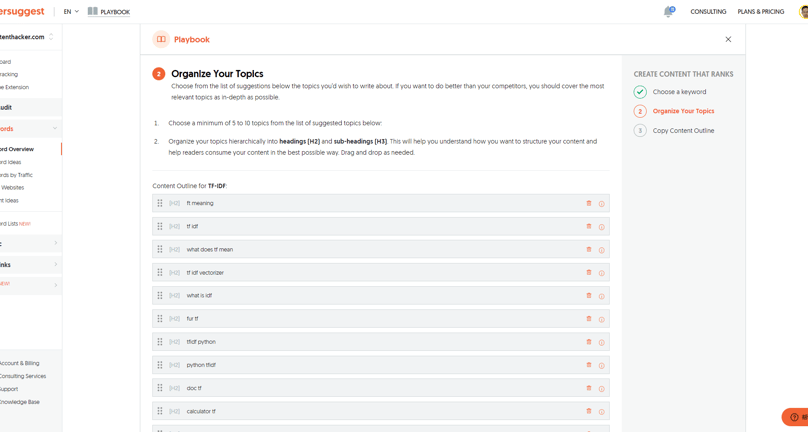Open the notifications bell

668,11
